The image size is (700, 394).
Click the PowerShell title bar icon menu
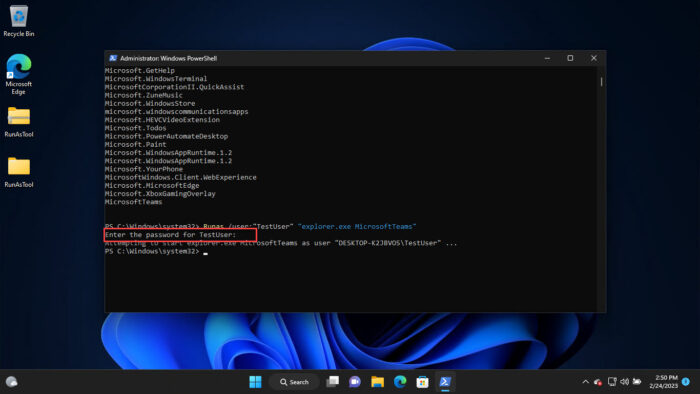coord(113,58)
